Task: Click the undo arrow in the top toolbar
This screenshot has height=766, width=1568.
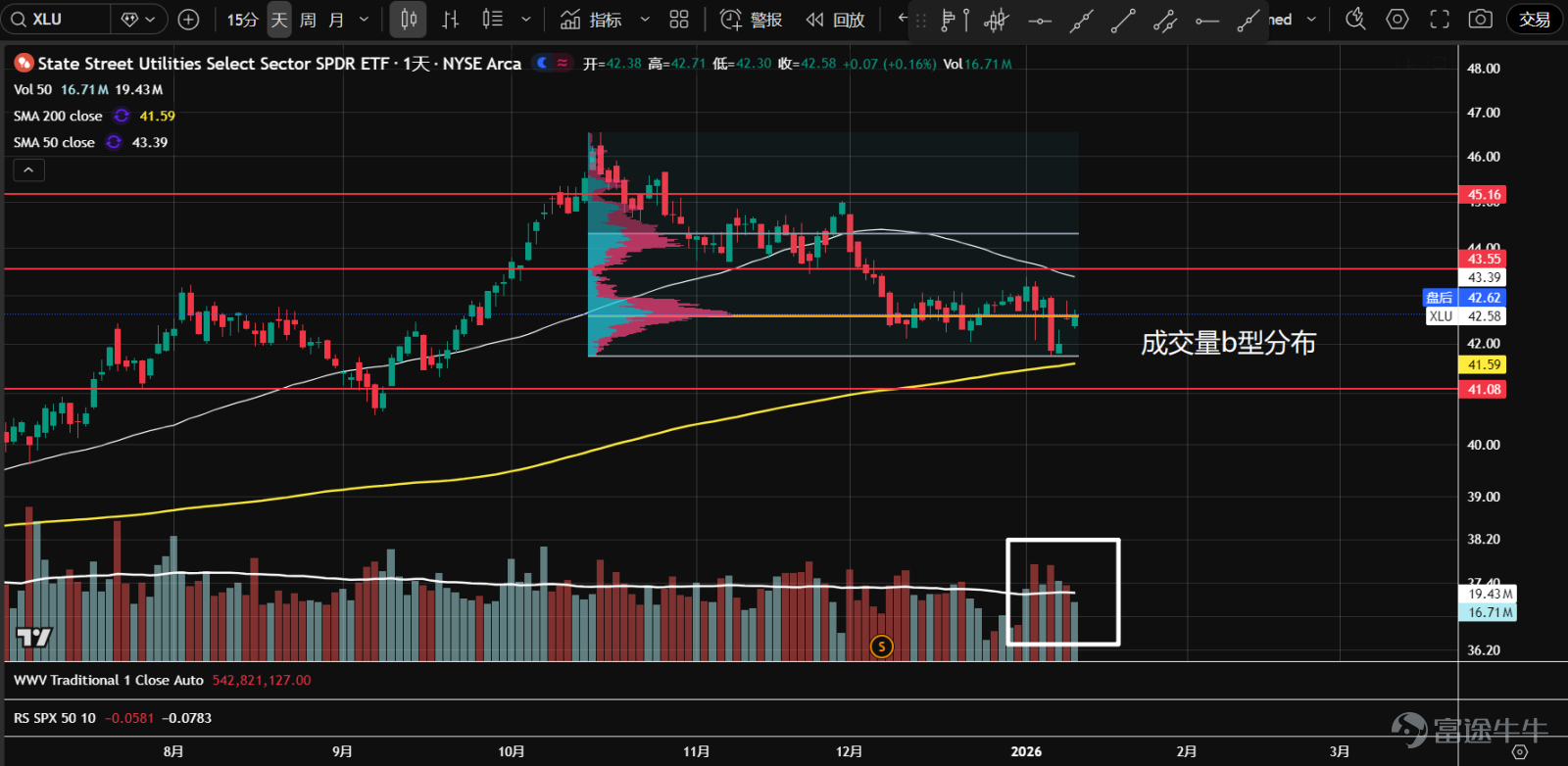Action: (902, 19)
